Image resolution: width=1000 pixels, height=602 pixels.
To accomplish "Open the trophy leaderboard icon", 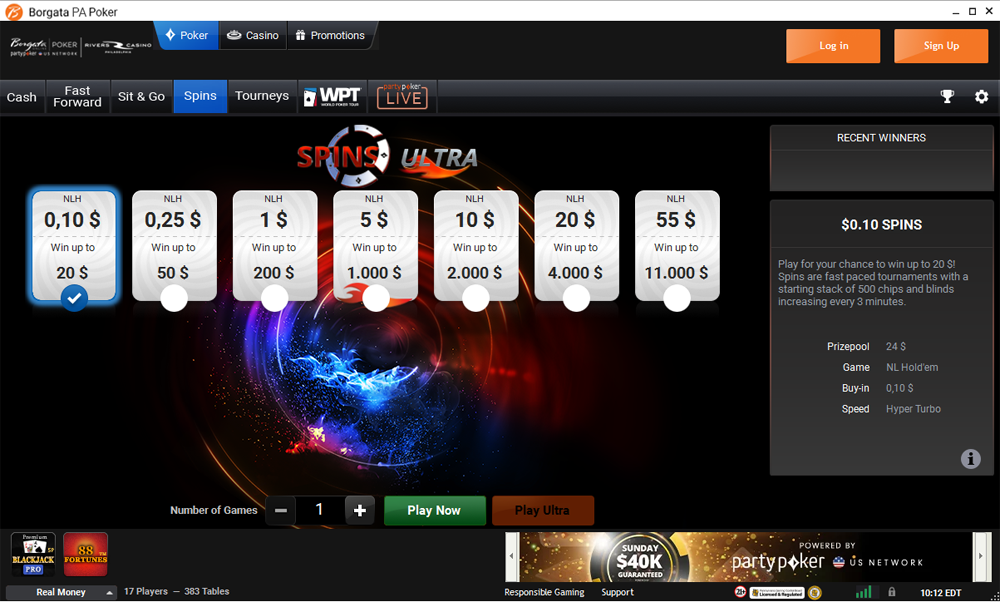I will pyautogui.click(x=947, y=96).
